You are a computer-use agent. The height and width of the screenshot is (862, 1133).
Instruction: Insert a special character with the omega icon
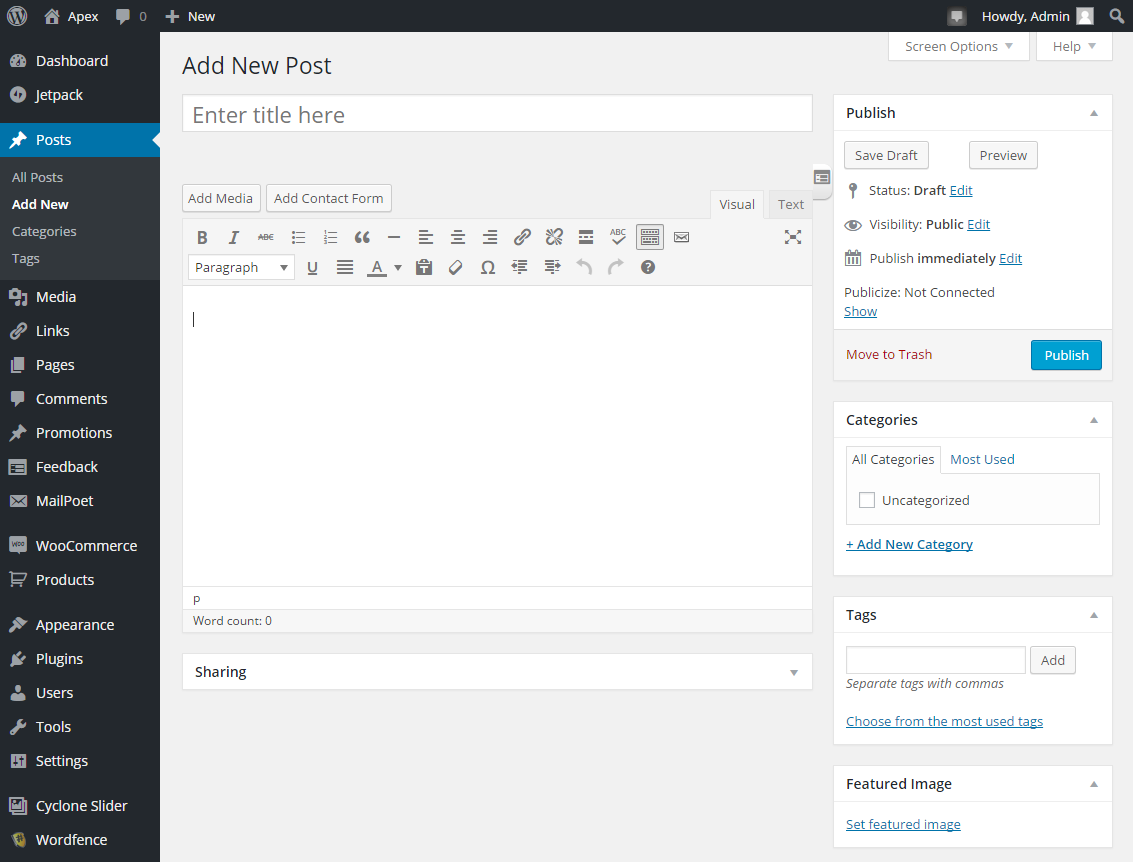coord(488,267)
